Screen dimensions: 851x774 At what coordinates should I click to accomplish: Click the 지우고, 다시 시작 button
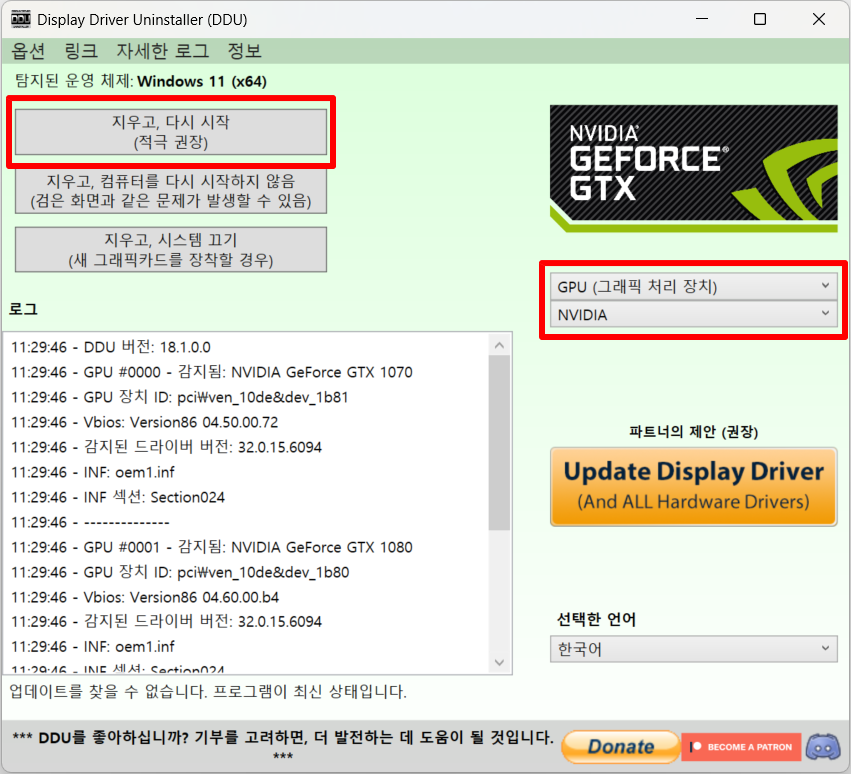point(170,130)
